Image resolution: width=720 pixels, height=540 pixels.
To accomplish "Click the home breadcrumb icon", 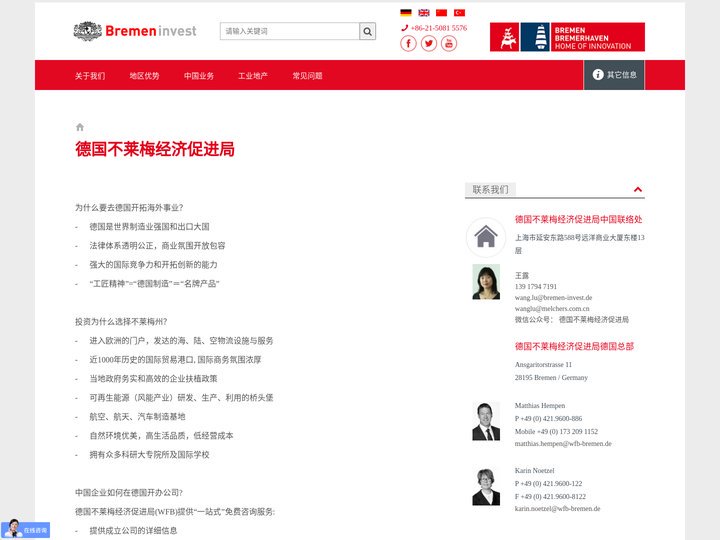I will click(x=80, y=127).
